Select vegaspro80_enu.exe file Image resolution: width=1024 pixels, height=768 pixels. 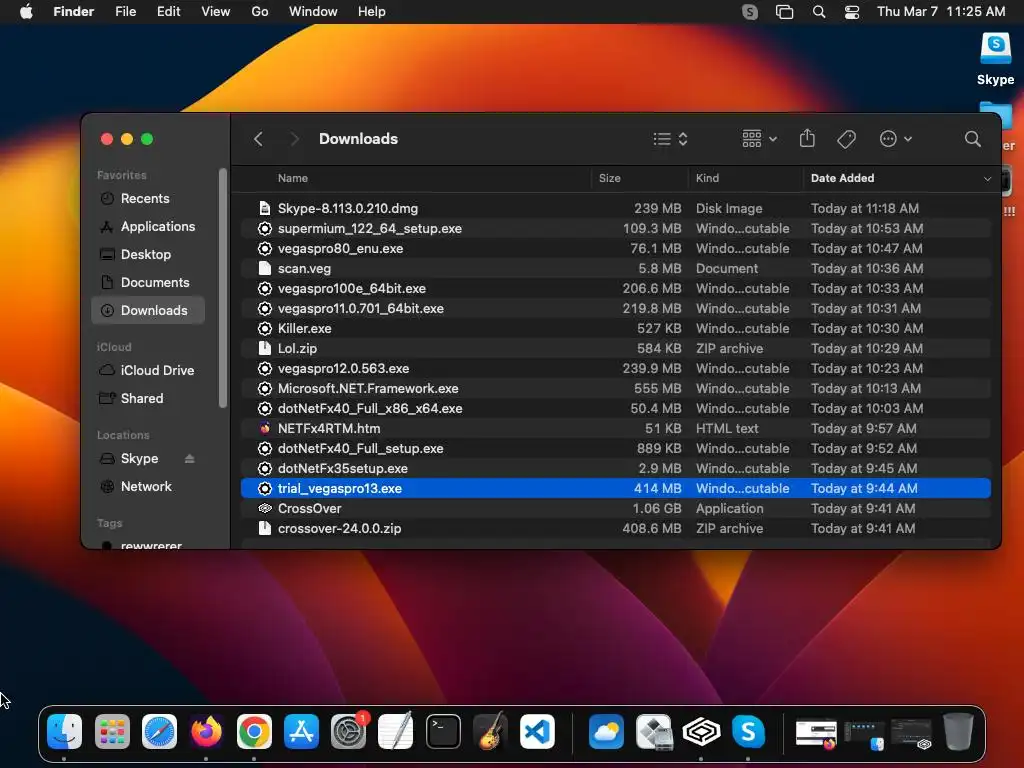pyautogui.click(x=616, y=249)
